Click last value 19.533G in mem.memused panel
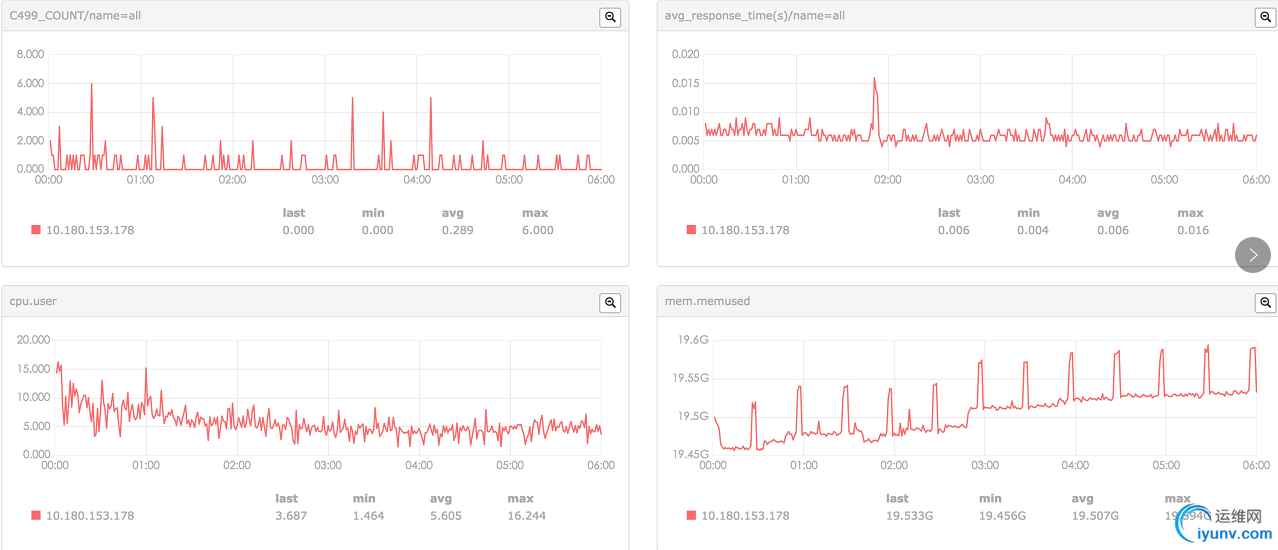This screenshot has width=1278, height=550. click(x=908, y=516)
